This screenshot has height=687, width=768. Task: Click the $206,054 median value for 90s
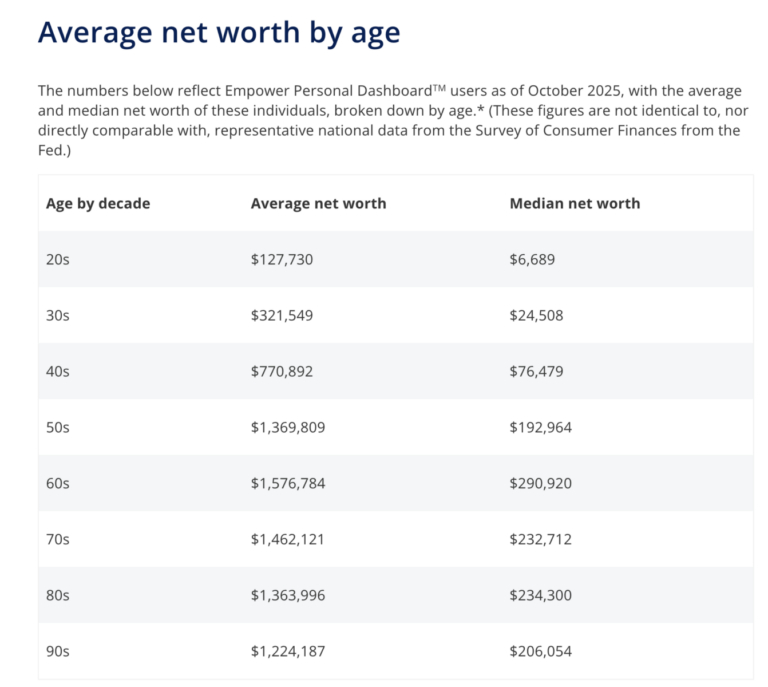click(540, 651)
